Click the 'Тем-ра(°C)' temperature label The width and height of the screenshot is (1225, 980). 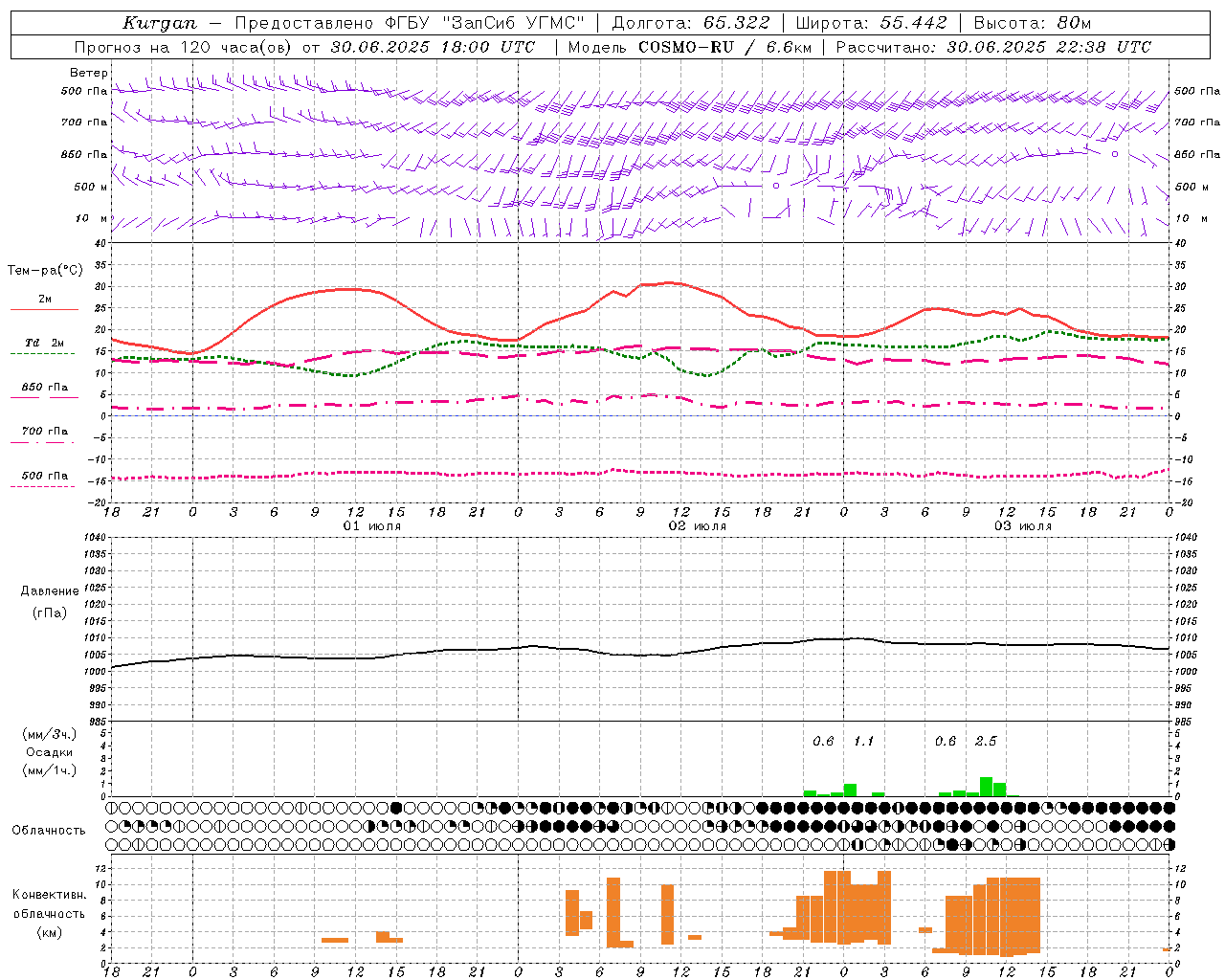pos(45,270)
